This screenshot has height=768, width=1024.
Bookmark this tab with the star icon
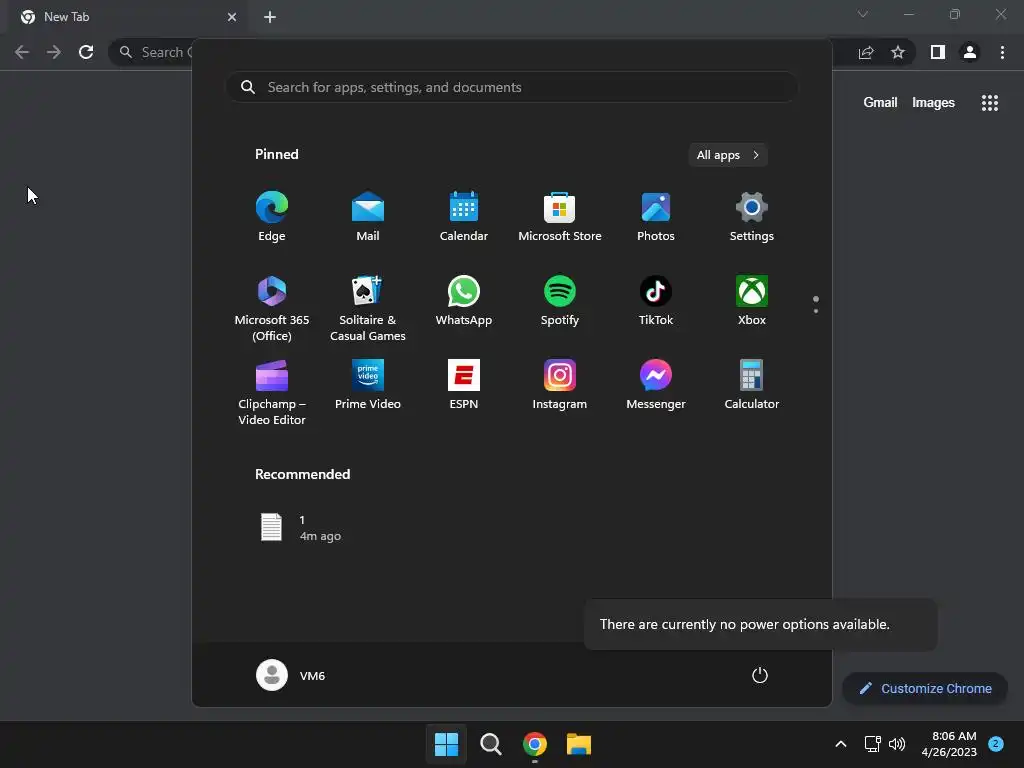(898, 52)
